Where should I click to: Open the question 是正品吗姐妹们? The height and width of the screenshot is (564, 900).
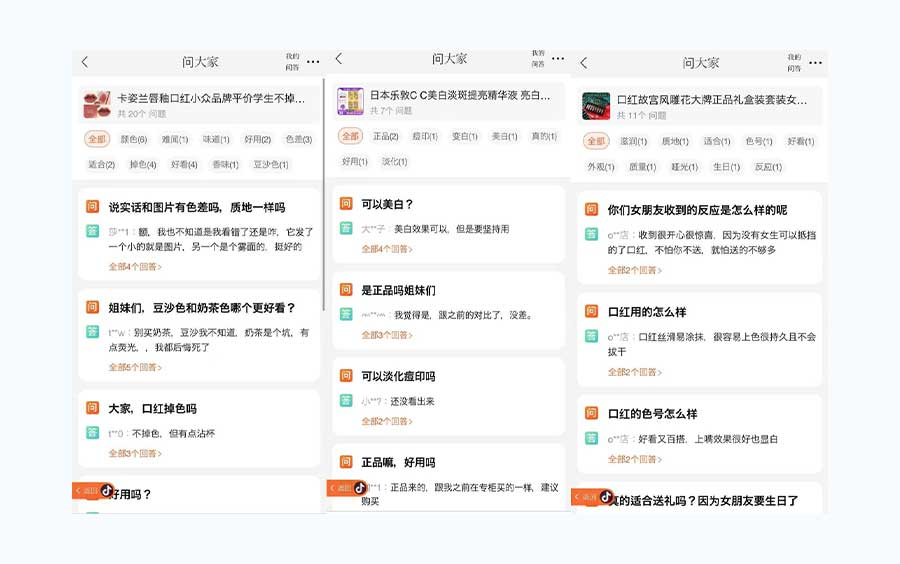(x=398, y=290)
